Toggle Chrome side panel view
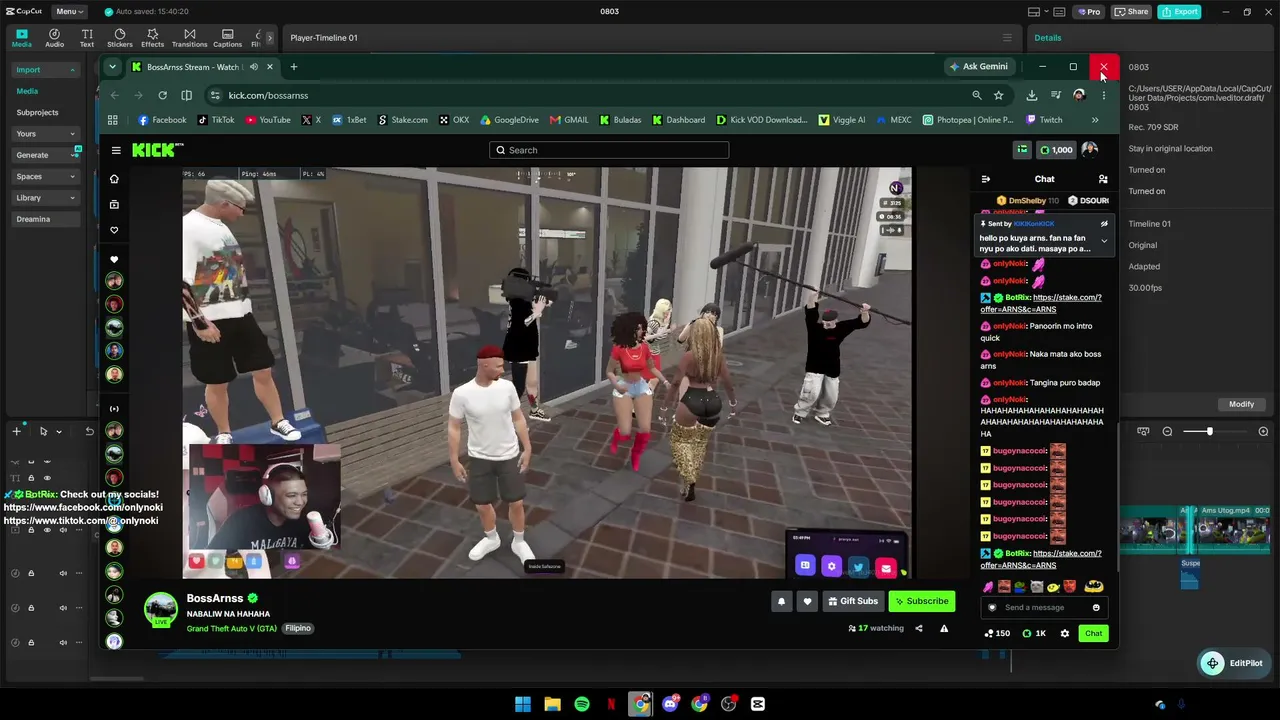 pos(186,95)
